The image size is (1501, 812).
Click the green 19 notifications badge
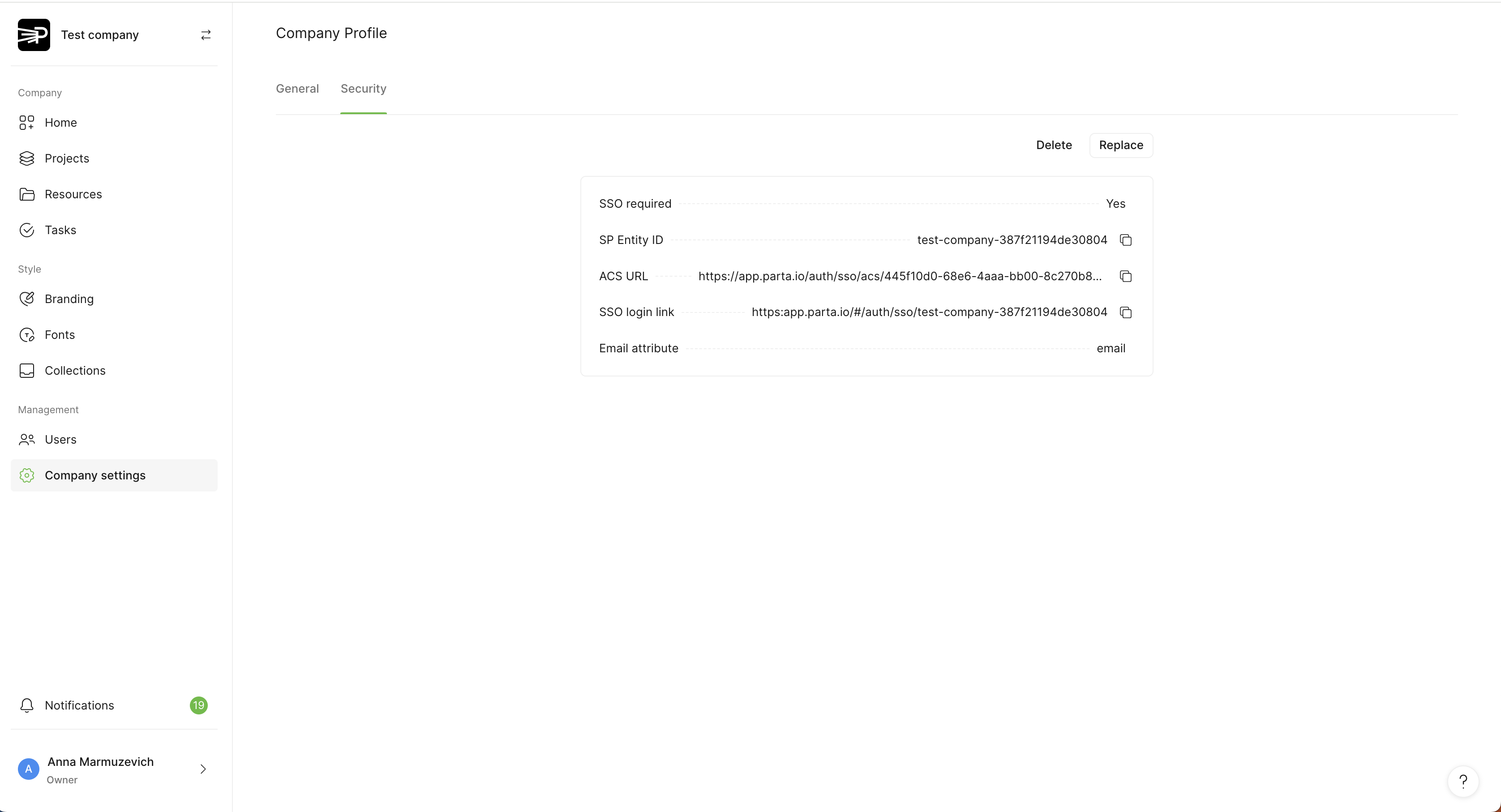pyautogui.click(x=198, y=705)
